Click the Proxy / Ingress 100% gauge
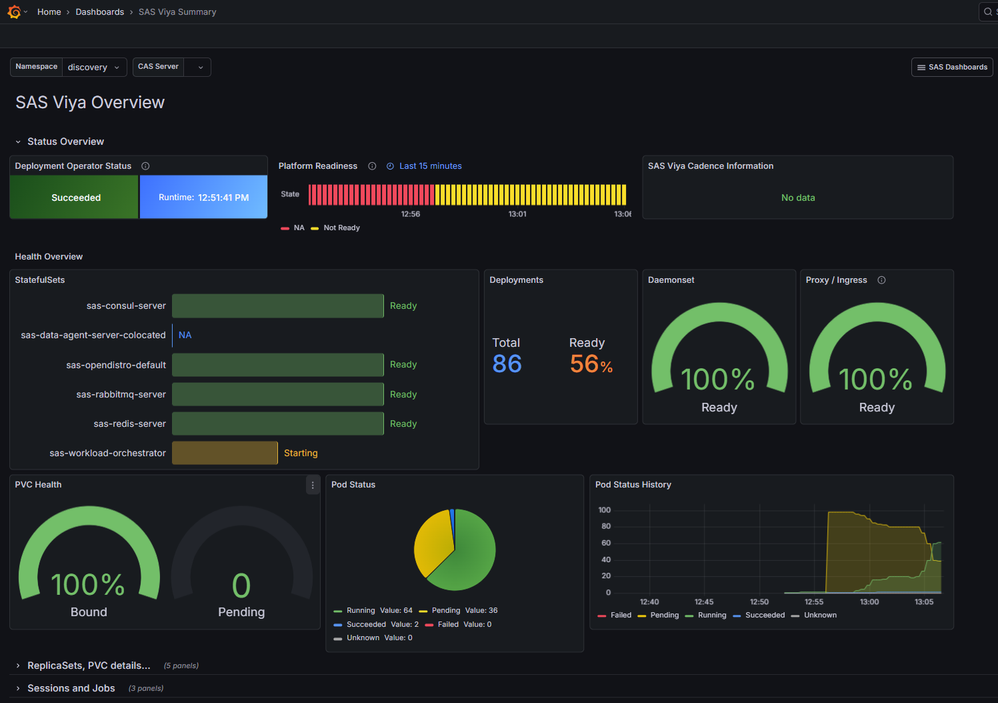This screenshot has width=998, height=703. [x=877, y=358]
